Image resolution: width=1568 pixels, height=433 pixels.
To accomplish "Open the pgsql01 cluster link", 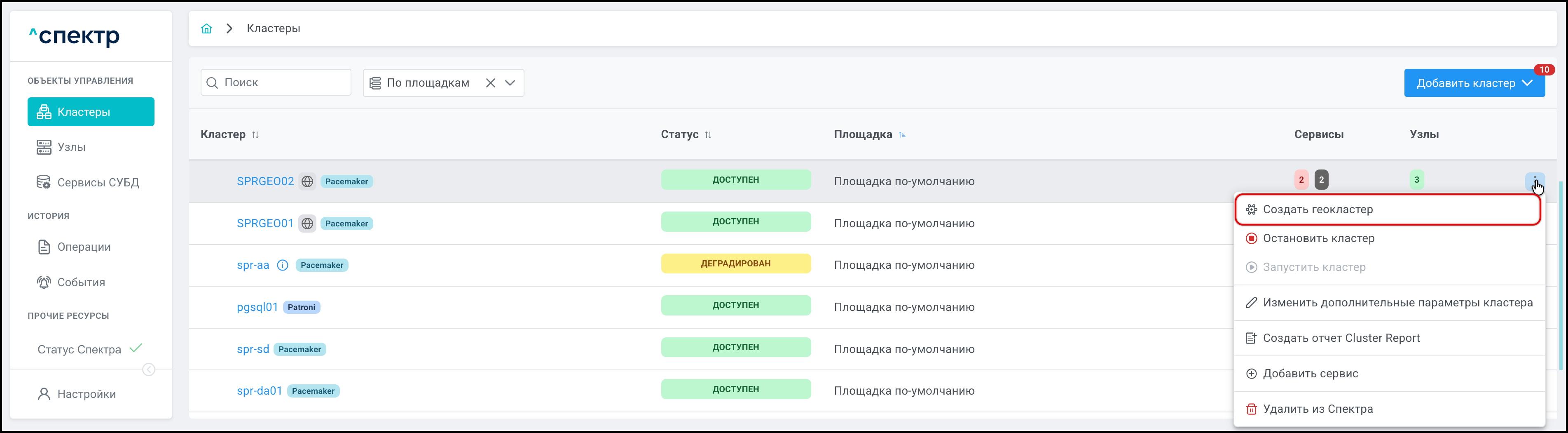I will (x=257, y=308).
